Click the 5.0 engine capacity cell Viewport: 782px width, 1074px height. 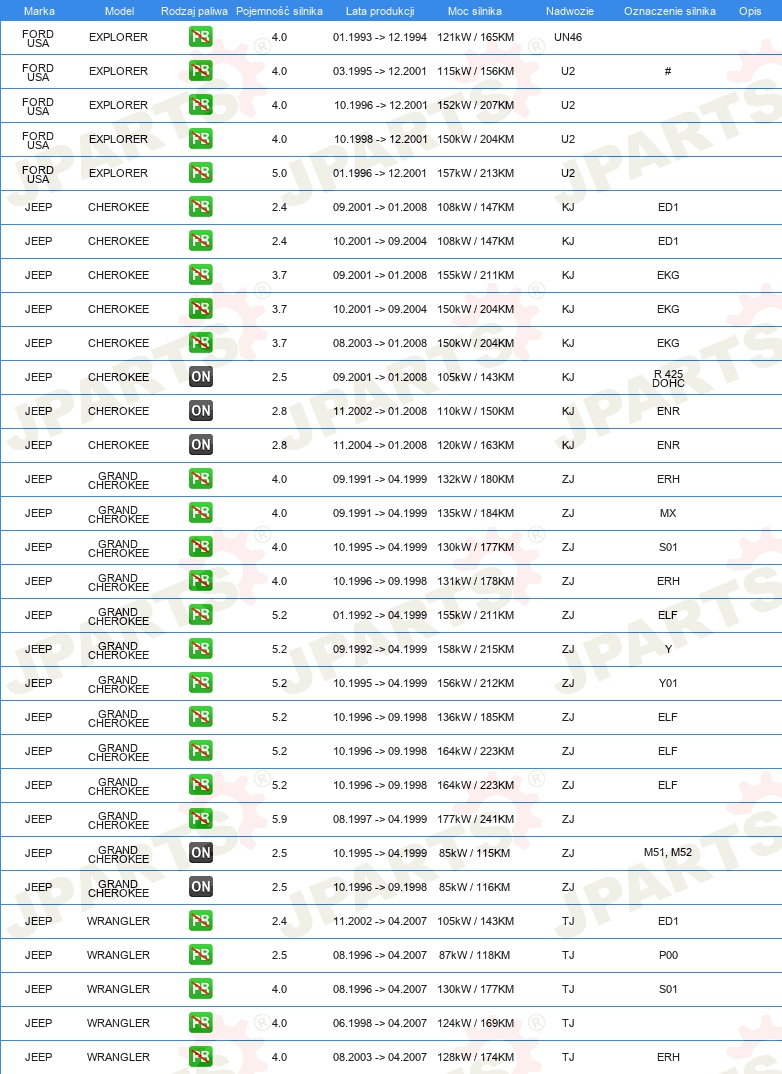279,173
